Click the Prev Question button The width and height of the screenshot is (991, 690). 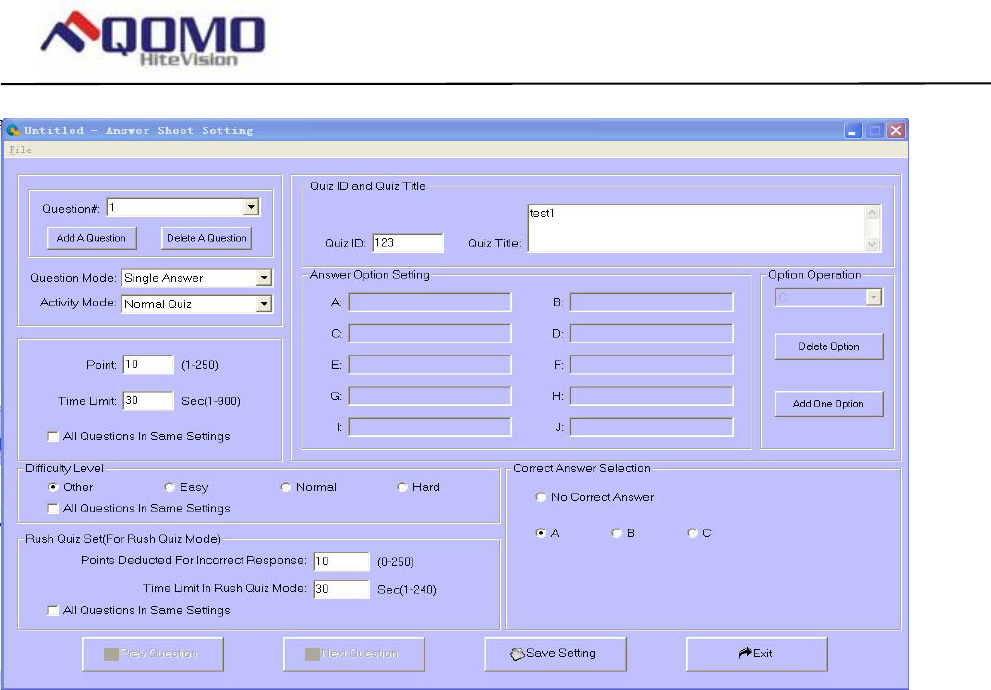coord(152,654)
